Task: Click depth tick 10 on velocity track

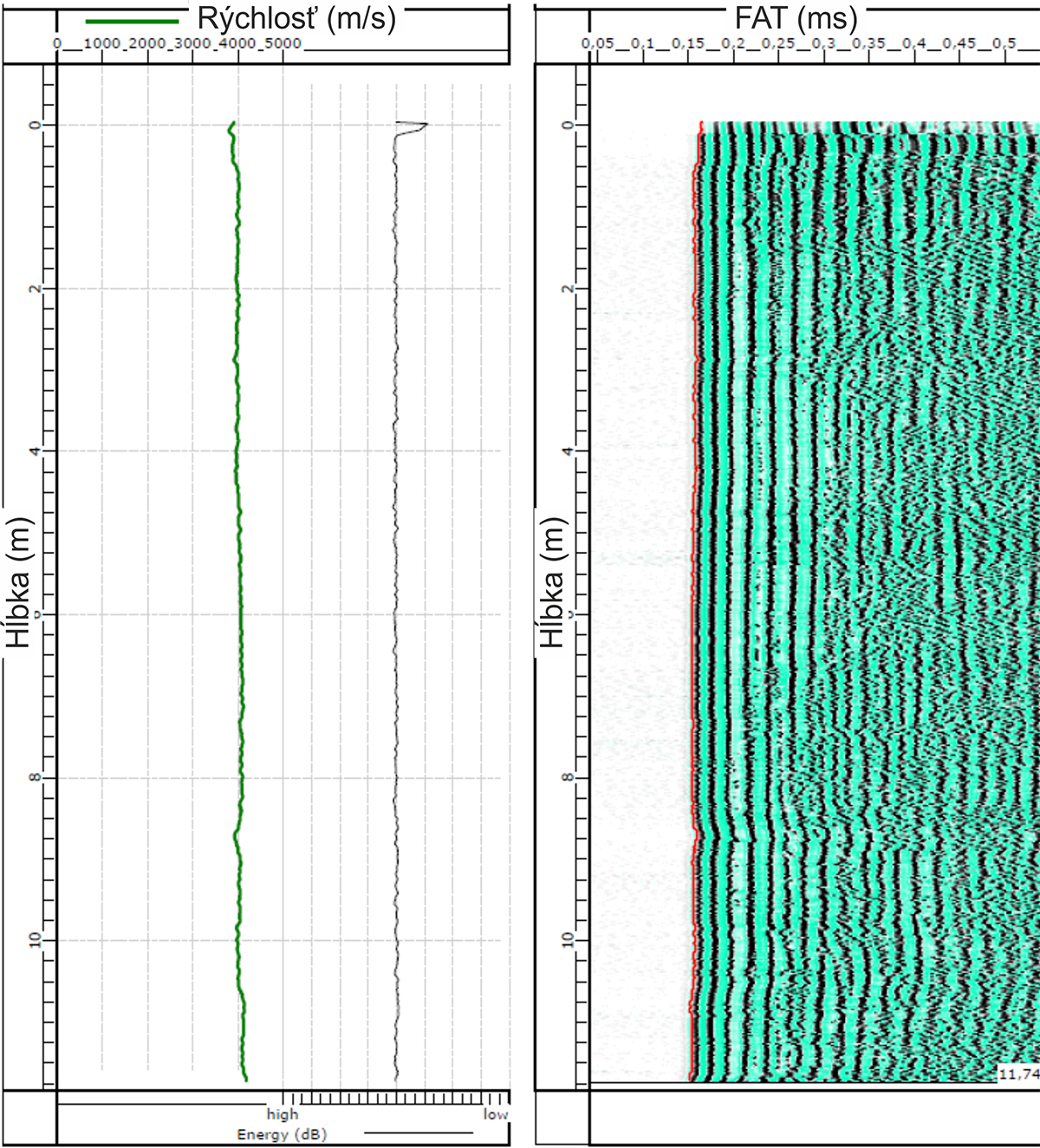Action: 36,941
